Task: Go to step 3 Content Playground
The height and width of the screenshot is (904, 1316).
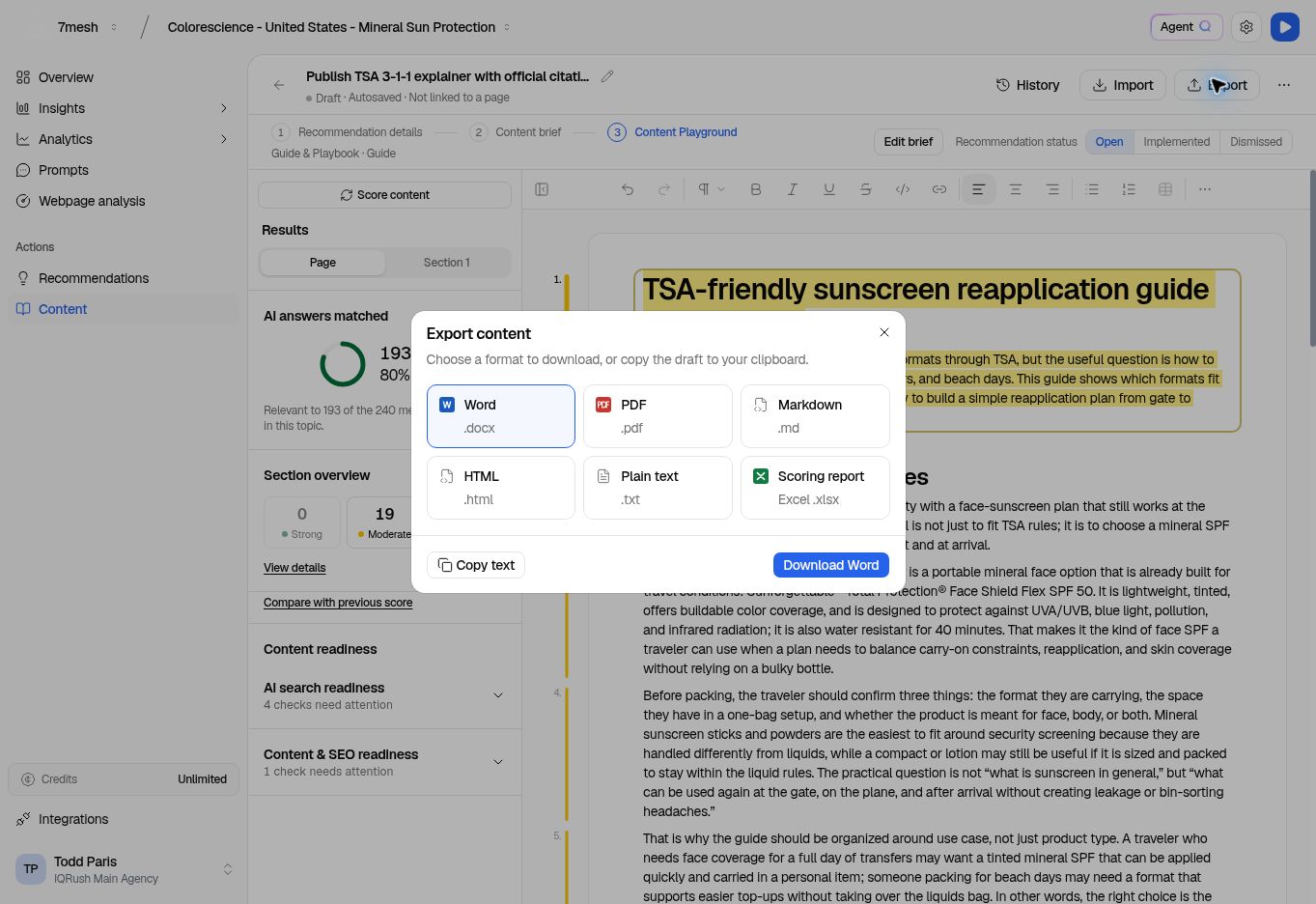Action: pos(672,132)
